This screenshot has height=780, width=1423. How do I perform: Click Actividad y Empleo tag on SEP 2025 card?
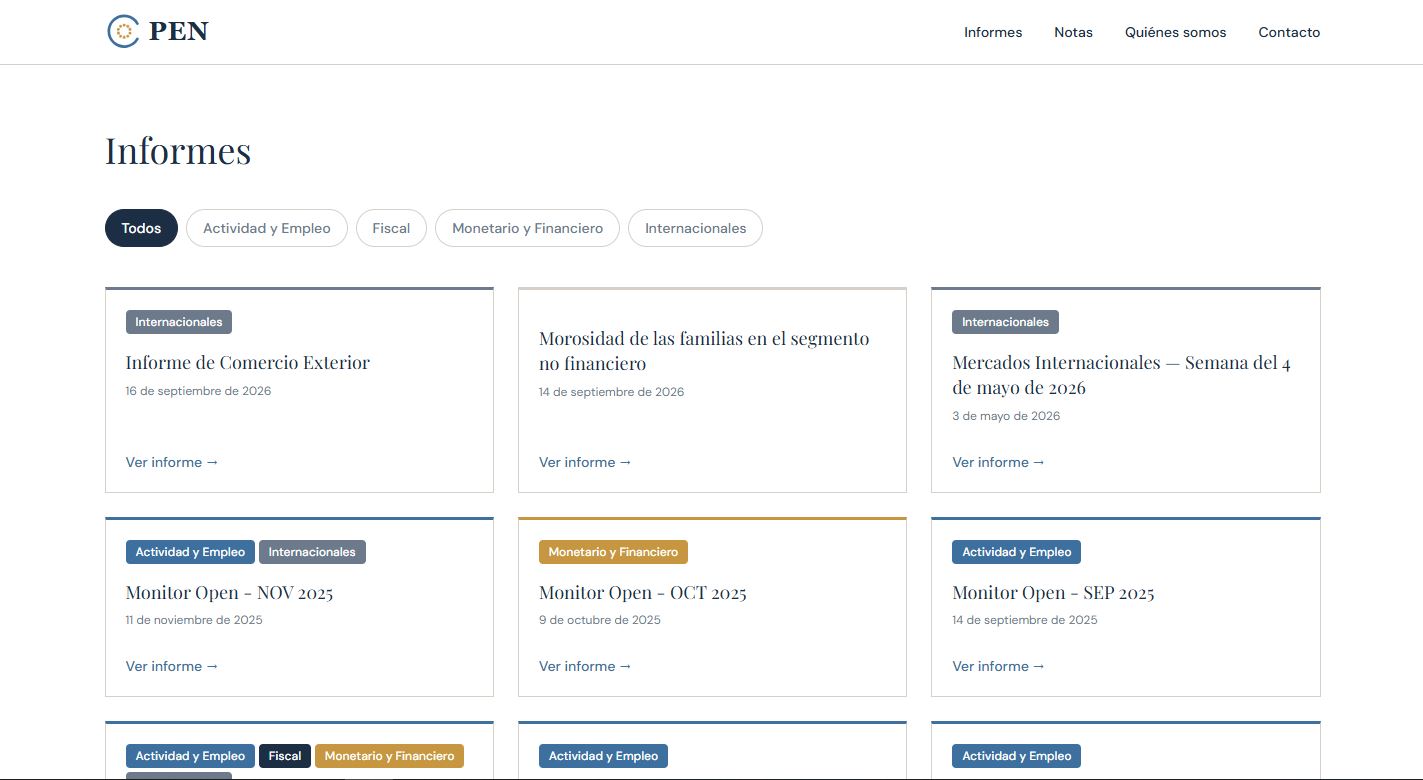tap(1016, 552)
